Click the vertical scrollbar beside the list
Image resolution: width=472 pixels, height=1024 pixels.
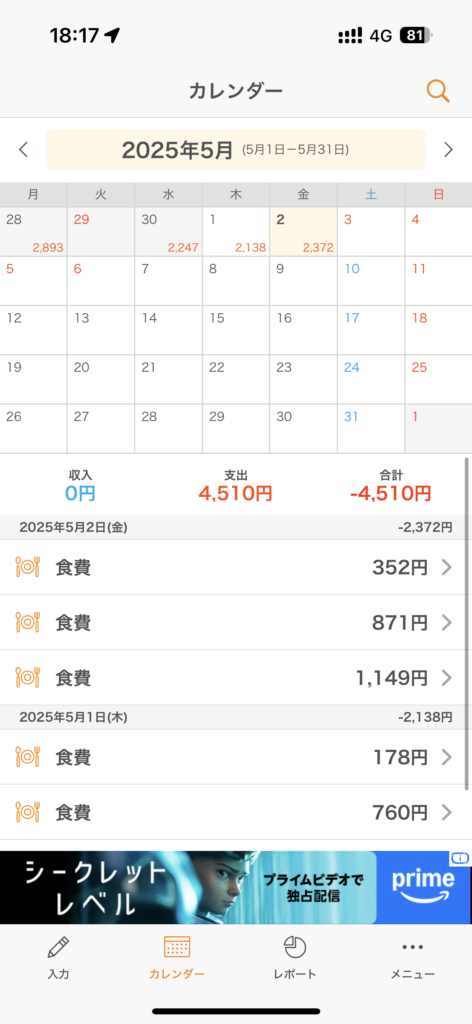(x=467, y=624)
